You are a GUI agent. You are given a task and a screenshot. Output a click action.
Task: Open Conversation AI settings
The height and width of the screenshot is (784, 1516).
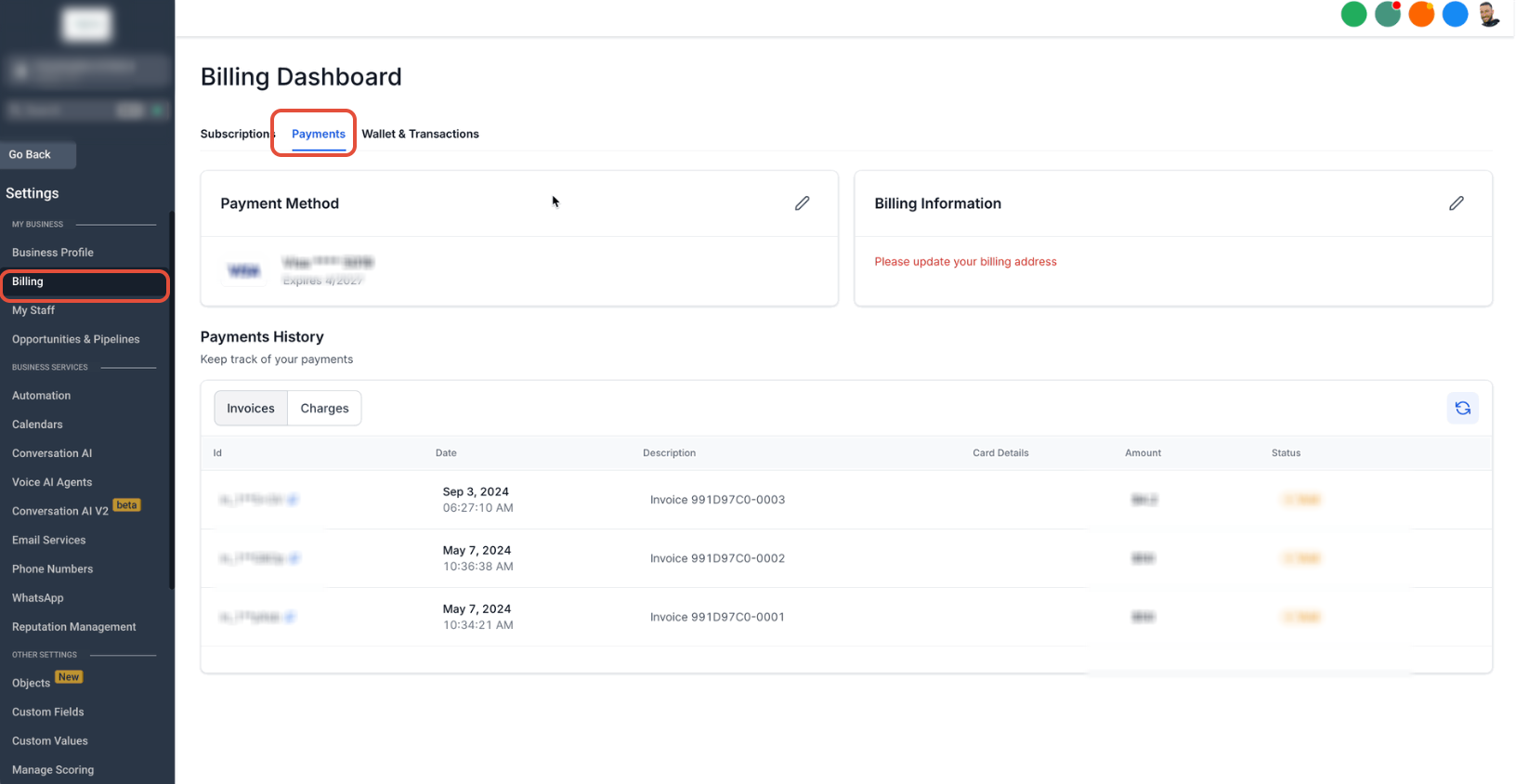[52, 453]
